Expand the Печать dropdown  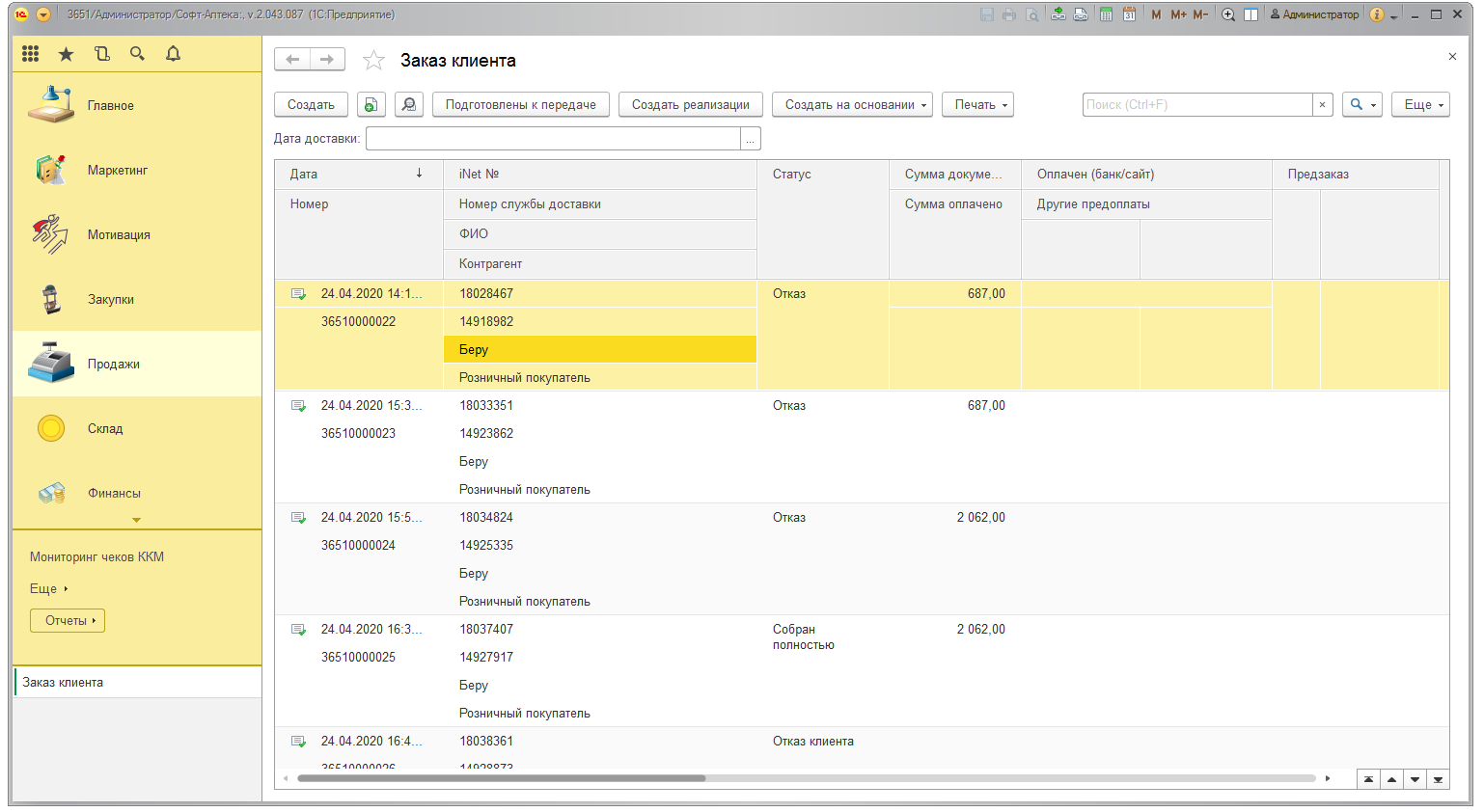pos(977,105)
